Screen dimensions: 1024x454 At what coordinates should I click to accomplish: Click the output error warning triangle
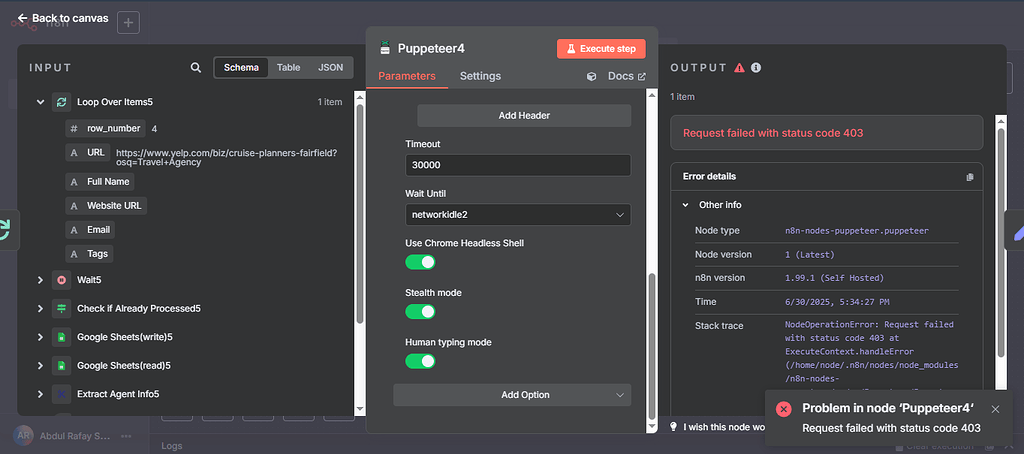(739, 67)
